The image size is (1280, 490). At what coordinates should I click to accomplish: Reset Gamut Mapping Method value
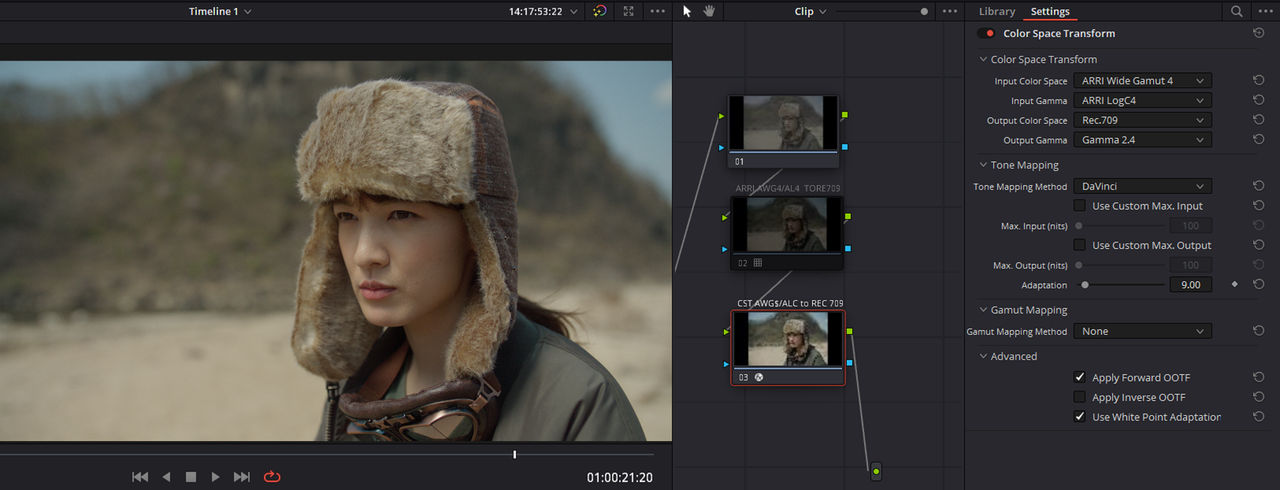1258,331
